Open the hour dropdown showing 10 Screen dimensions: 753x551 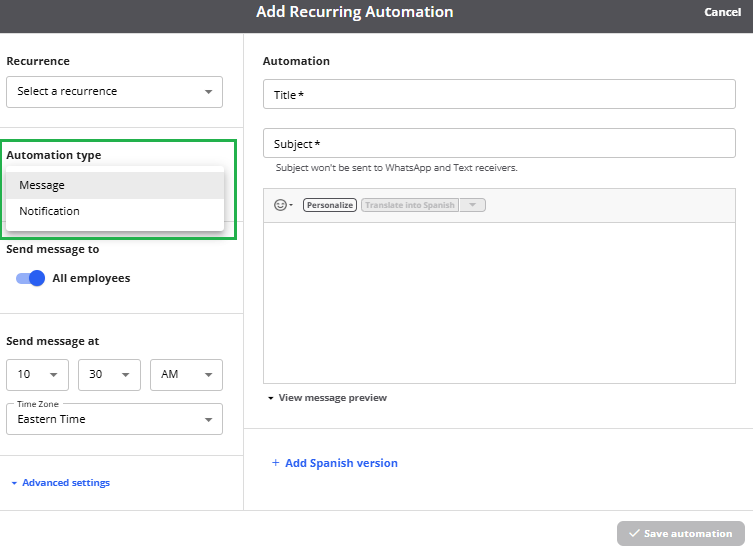[37, 374]
